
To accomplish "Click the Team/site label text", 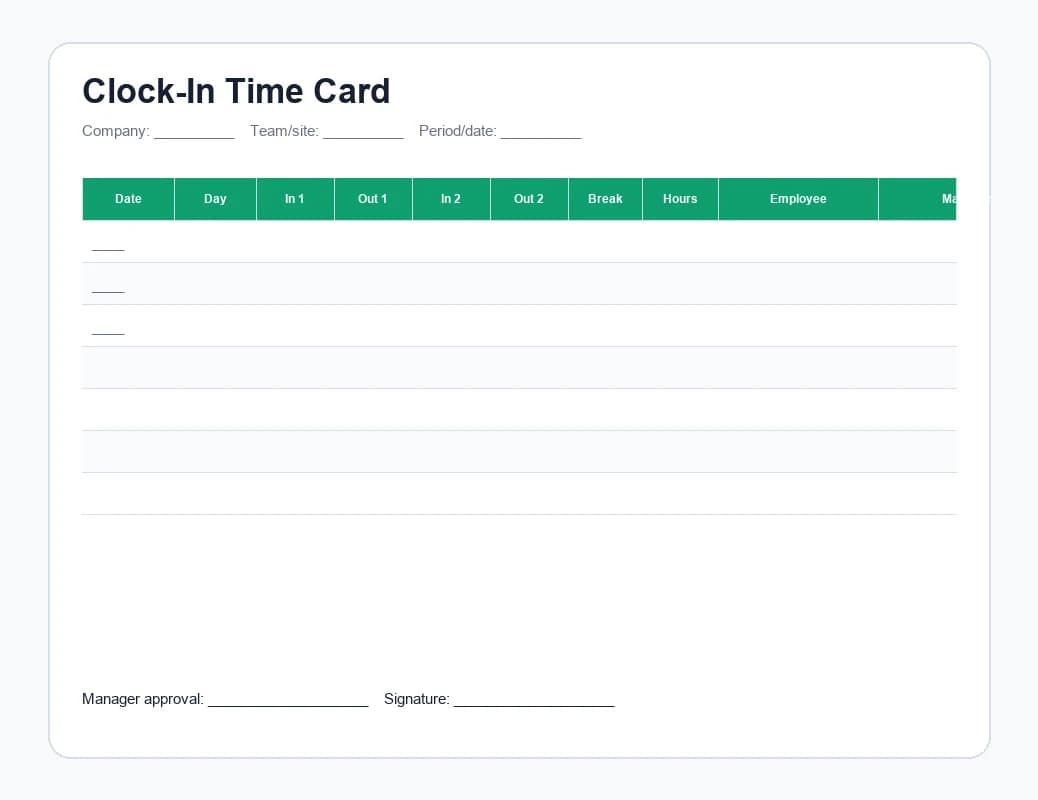I will 284,131.
